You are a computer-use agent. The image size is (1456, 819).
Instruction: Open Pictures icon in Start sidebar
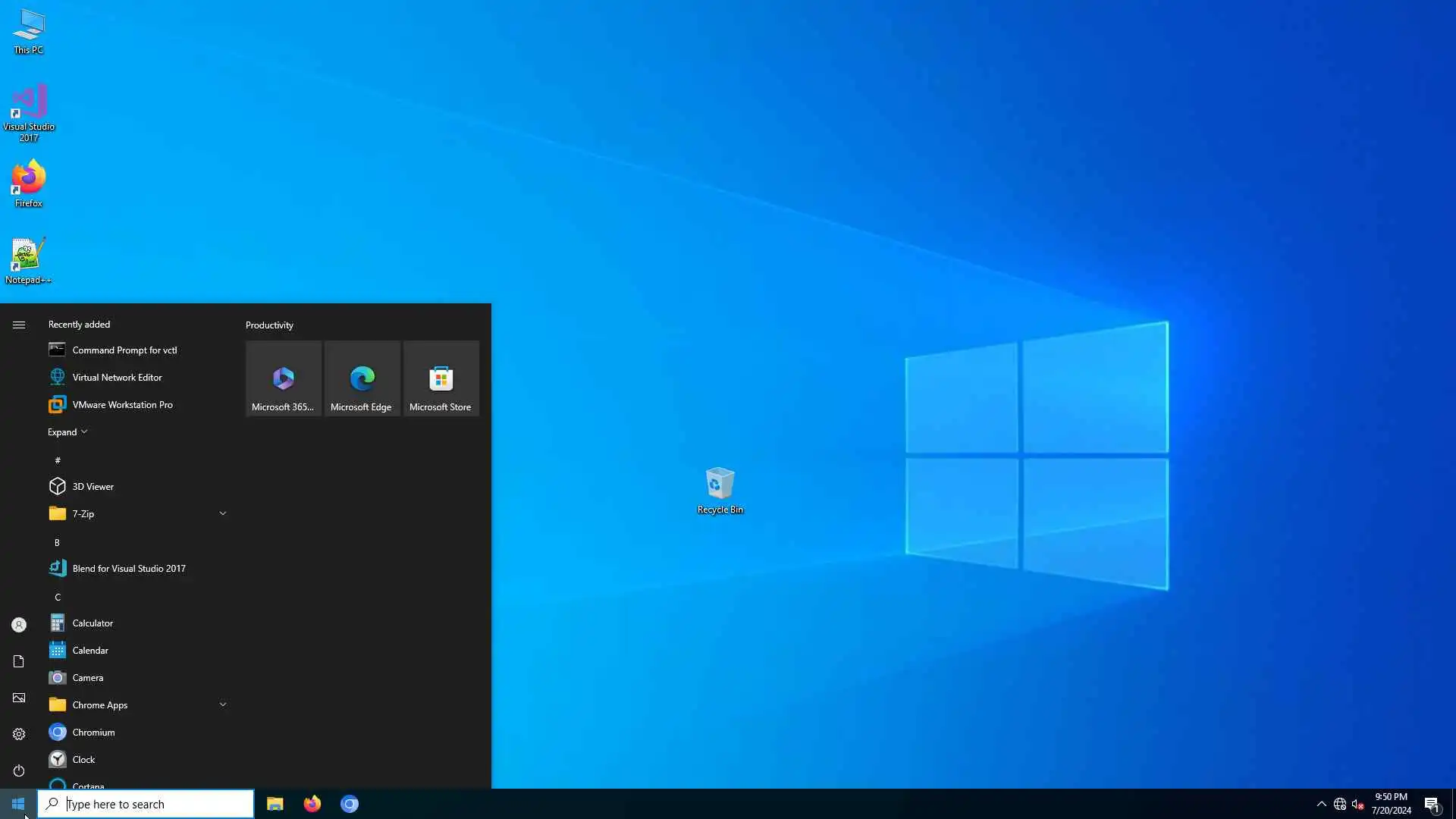coord(19,698)
